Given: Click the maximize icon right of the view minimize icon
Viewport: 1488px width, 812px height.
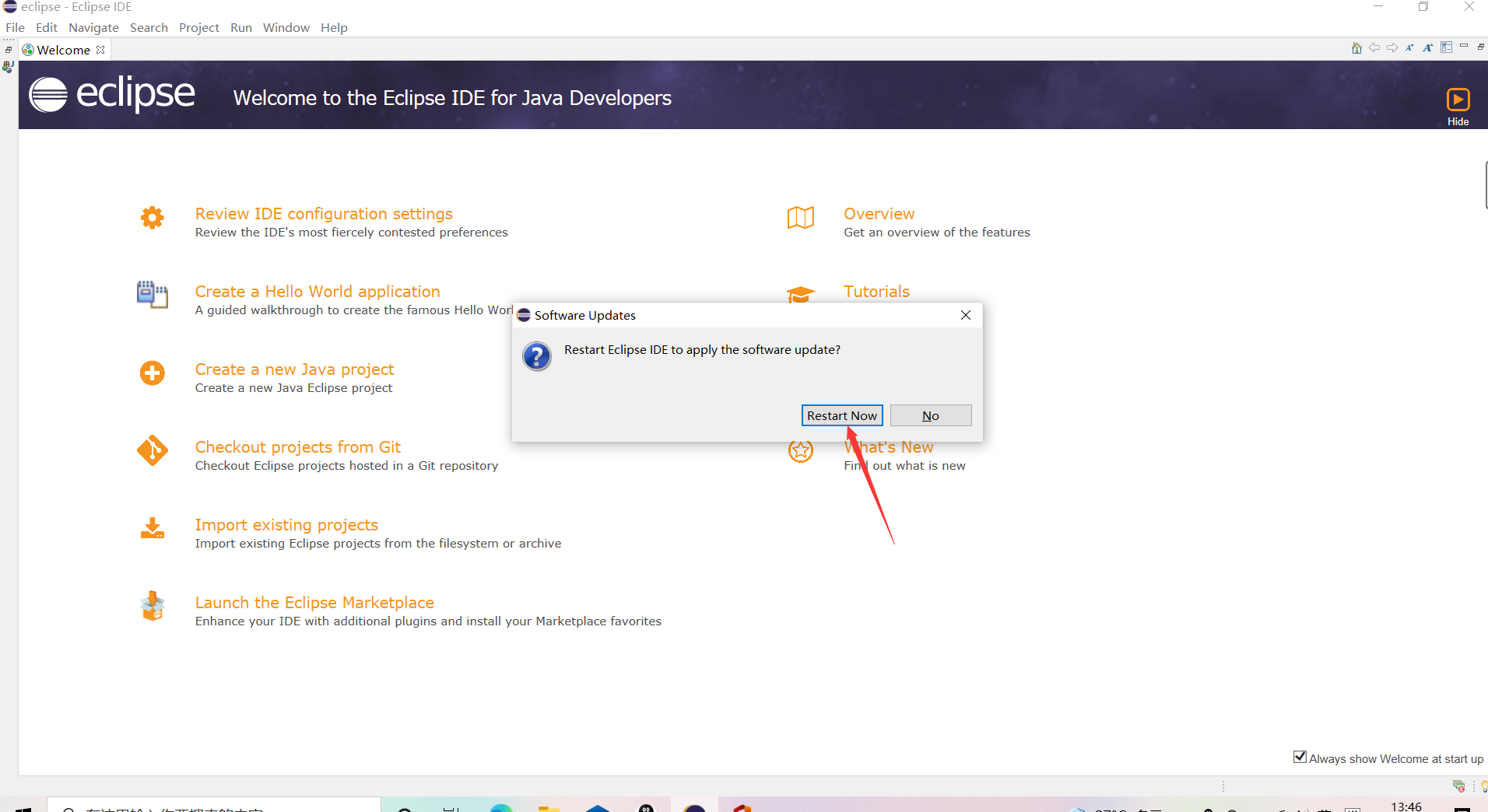Looking at the screenshot, I should click(1480, 47).
